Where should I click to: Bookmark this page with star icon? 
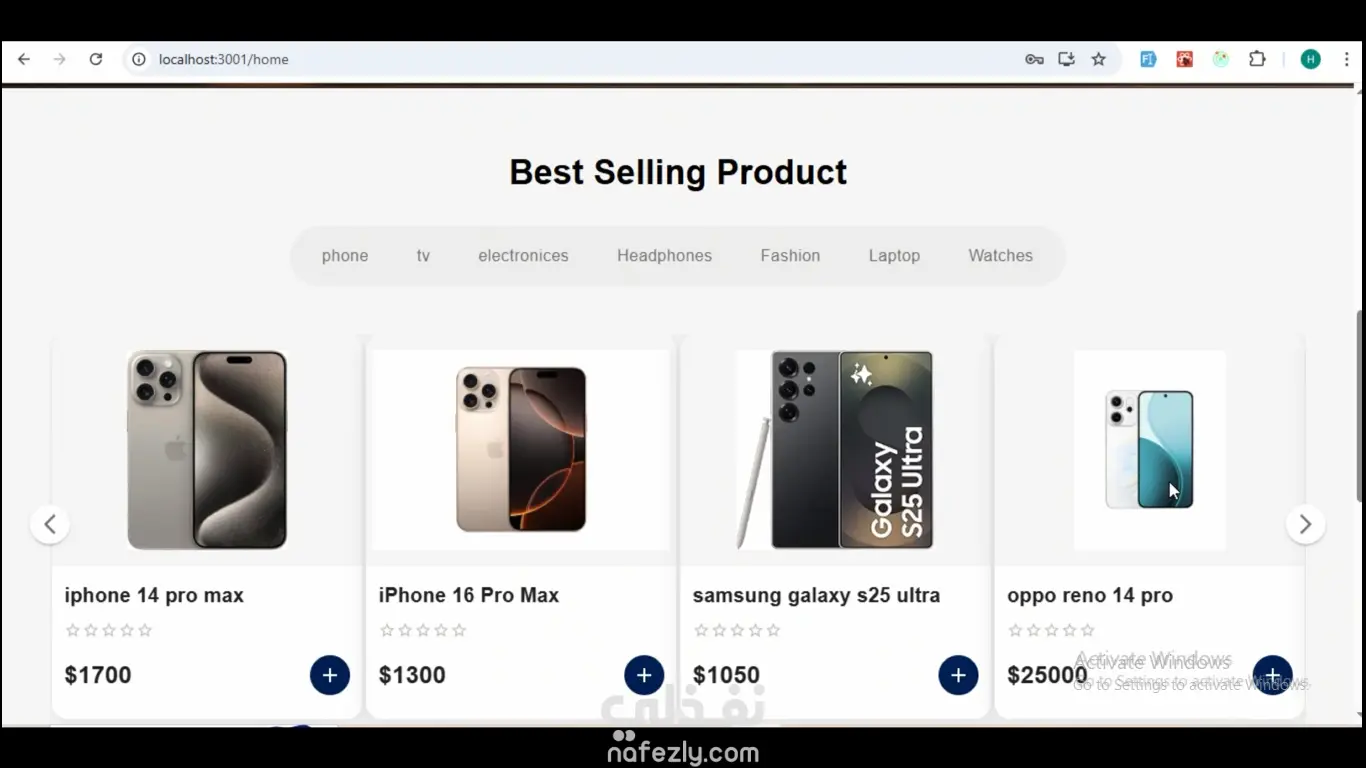click(1098, 59)
